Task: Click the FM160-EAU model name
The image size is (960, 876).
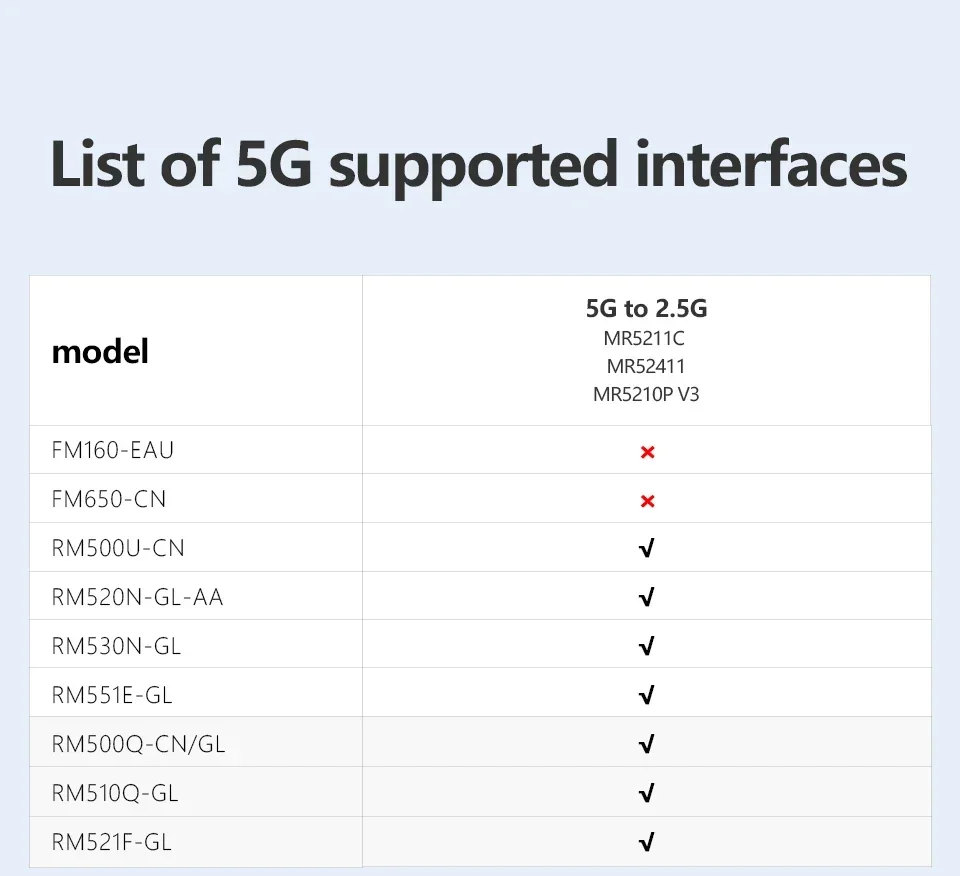Action: coord(113,451)
